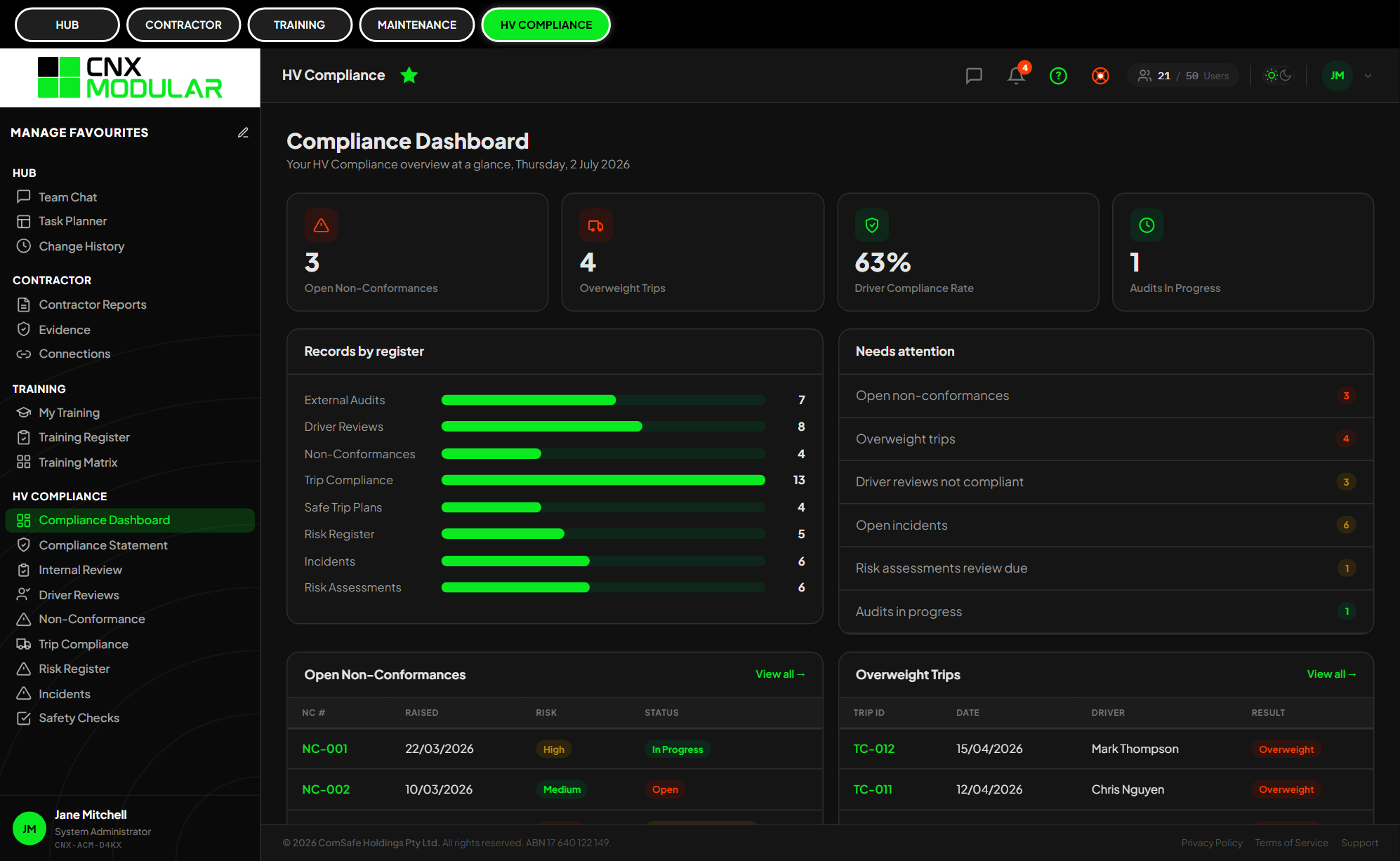This screenshot has height=861, width=1400.
Task: Click 'Open non-conformances' attention row
Action: tap(1106, 396)
